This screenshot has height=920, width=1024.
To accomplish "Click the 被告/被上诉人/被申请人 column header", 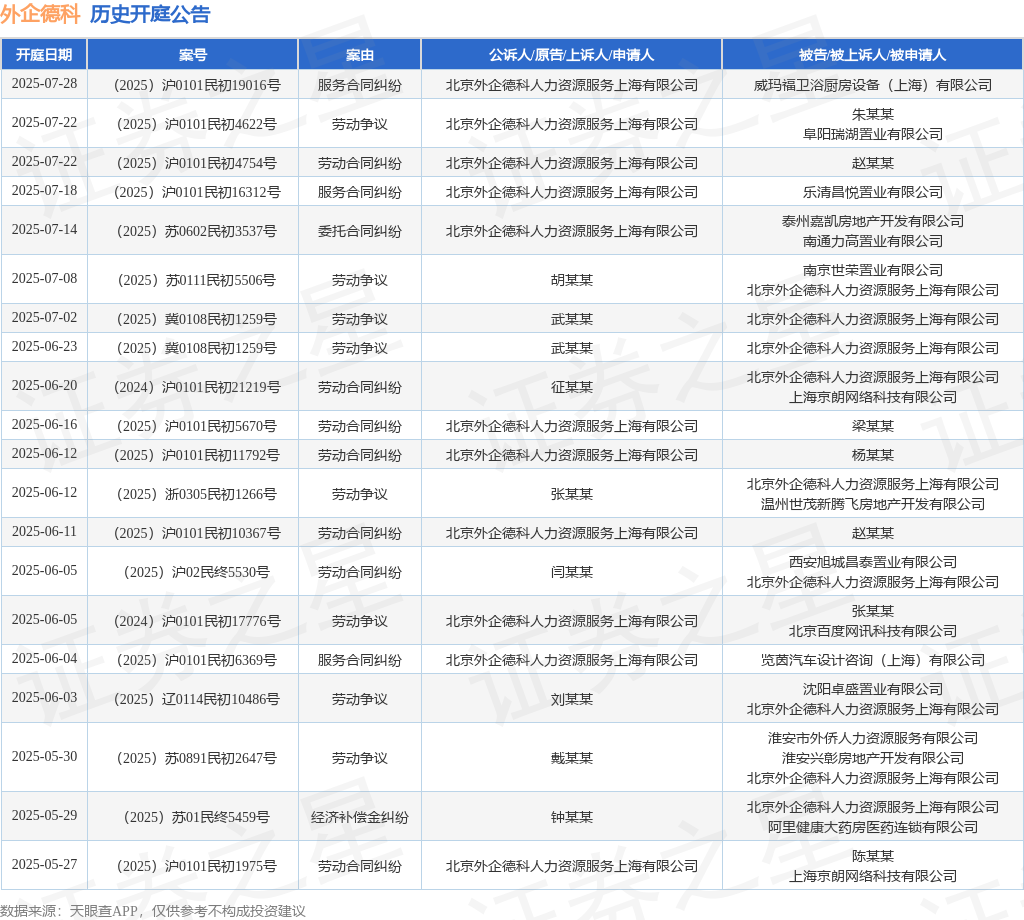I will click(x=872, y=55).
